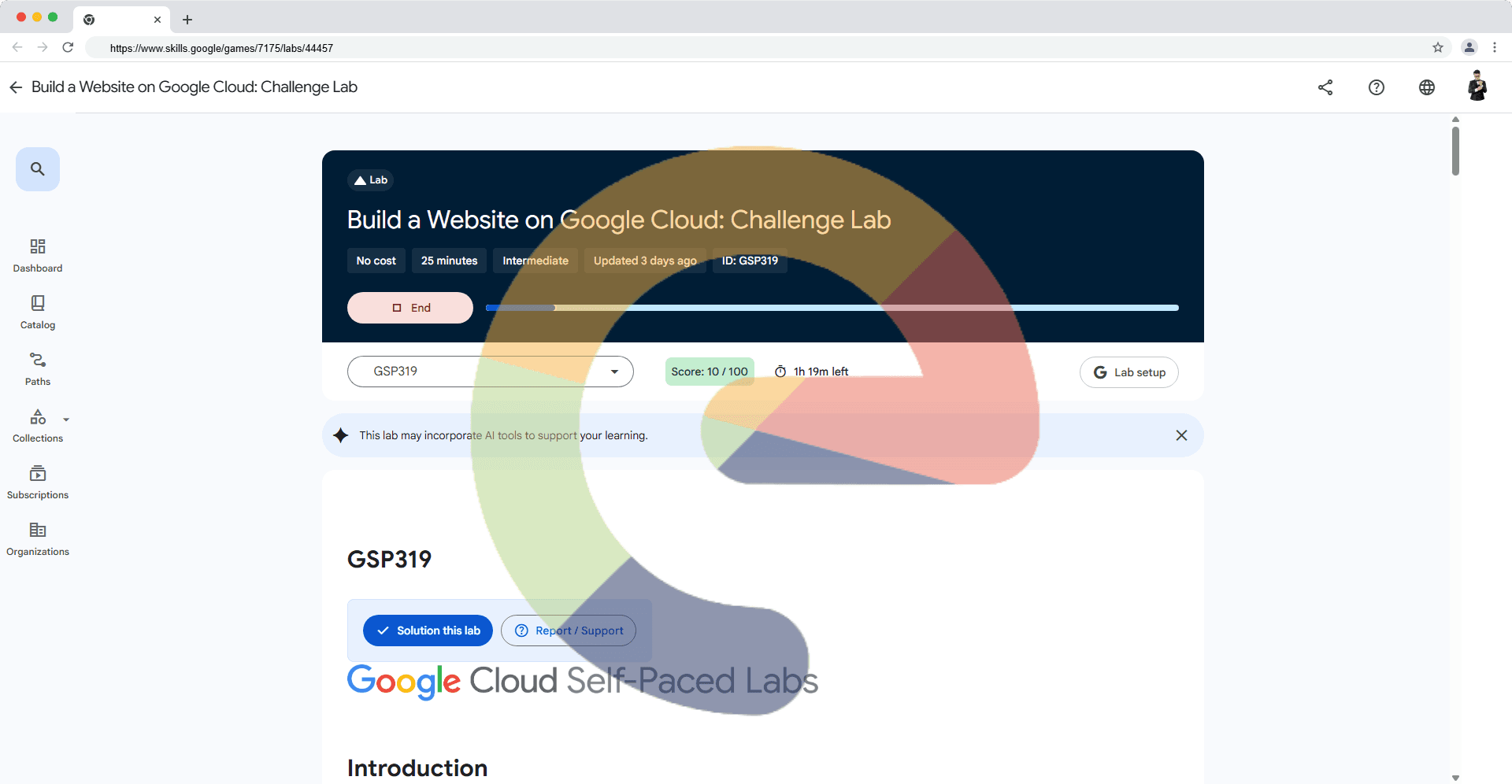Open a new browser tab
Viewport: 1512px width, 784px height.
(x=187, y=20)
